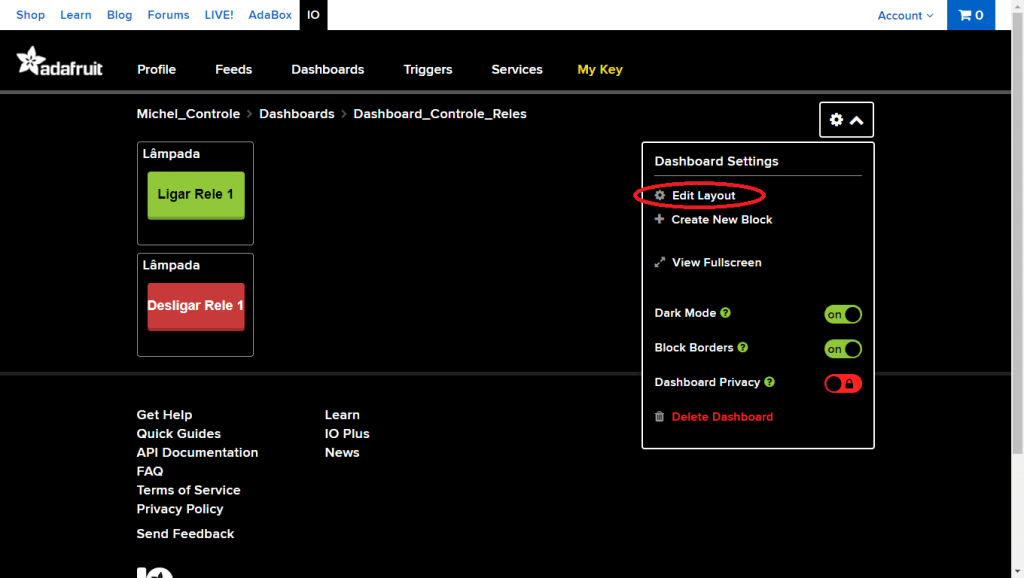
Task: Click the Dashboard Settings heading text
Action: point(716,161)
